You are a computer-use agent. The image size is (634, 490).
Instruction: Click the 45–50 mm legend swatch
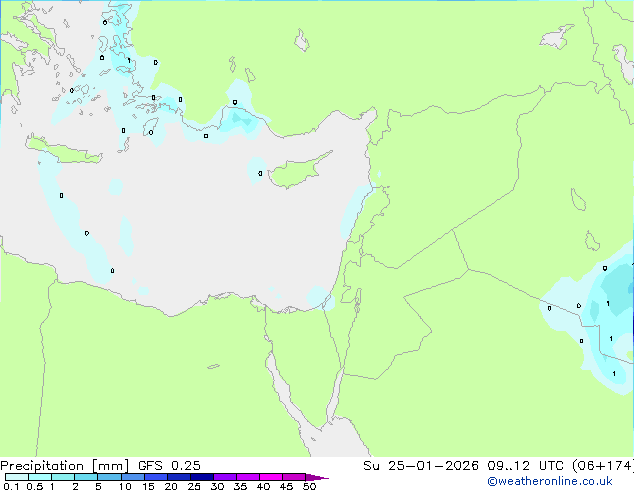[x=294, y=477]
